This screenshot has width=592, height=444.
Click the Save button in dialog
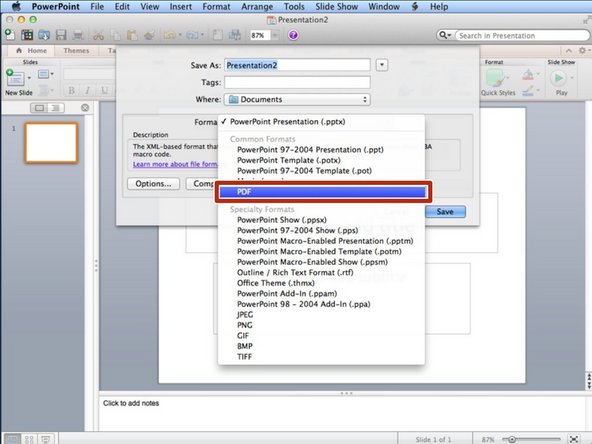click(x=445, y=211)
